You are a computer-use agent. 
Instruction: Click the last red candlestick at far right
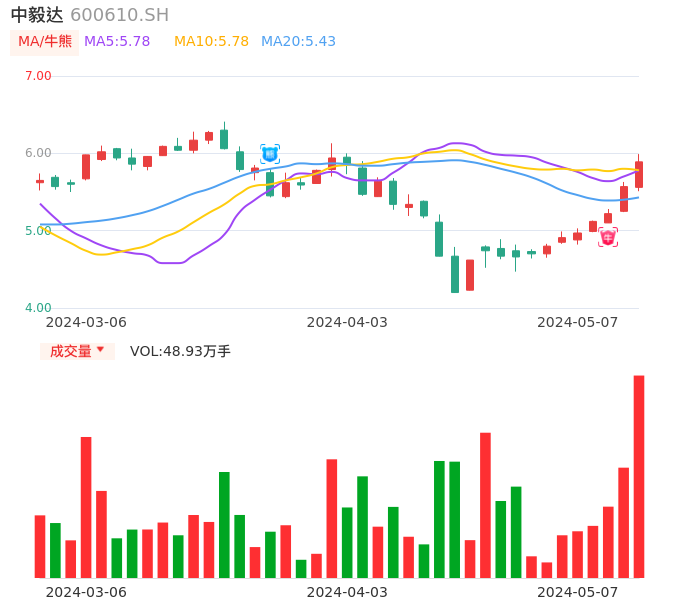tap(639, 174)
